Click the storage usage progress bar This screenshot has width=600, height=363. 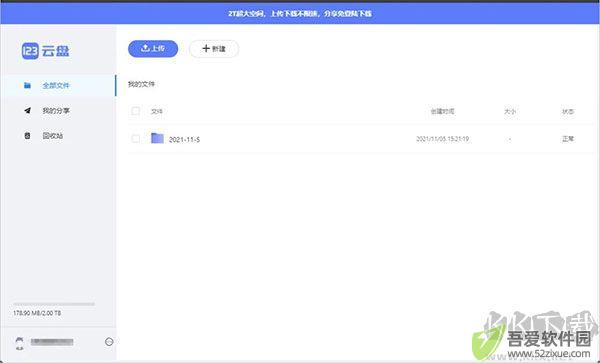tap(54, 304)
